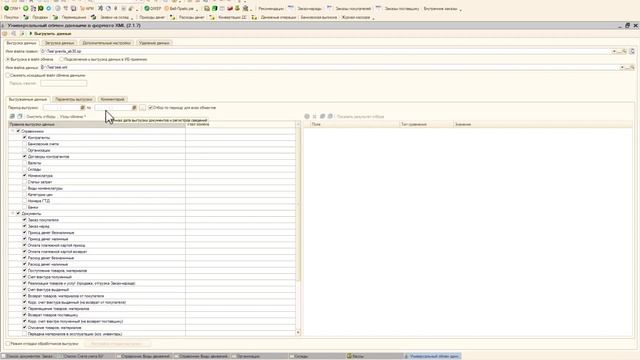Open the Приходы денег item
This screenshot has height=360, width=640.
click(152, 18)
